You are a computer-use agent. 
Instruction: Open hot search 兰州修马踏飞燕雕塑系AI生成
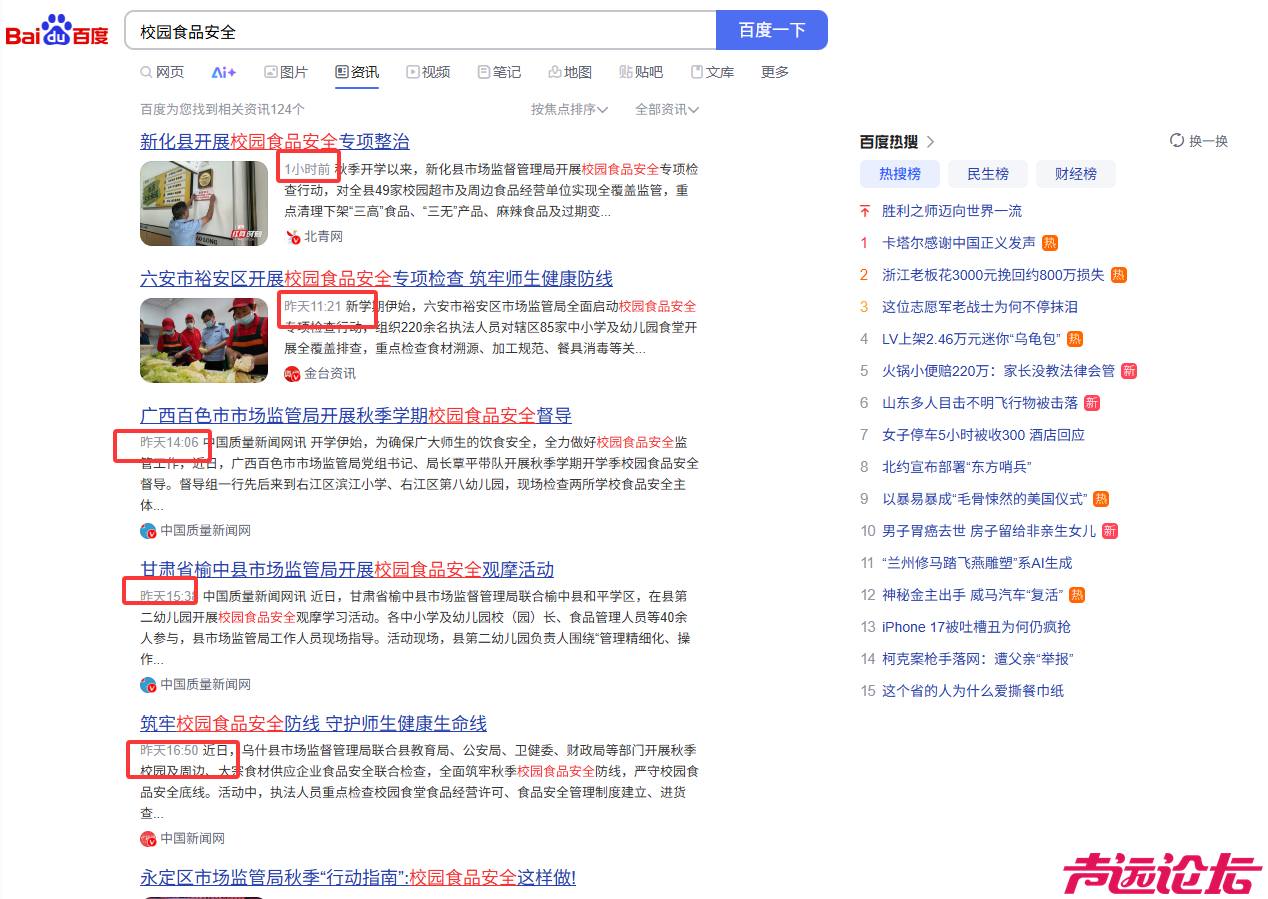977,563
